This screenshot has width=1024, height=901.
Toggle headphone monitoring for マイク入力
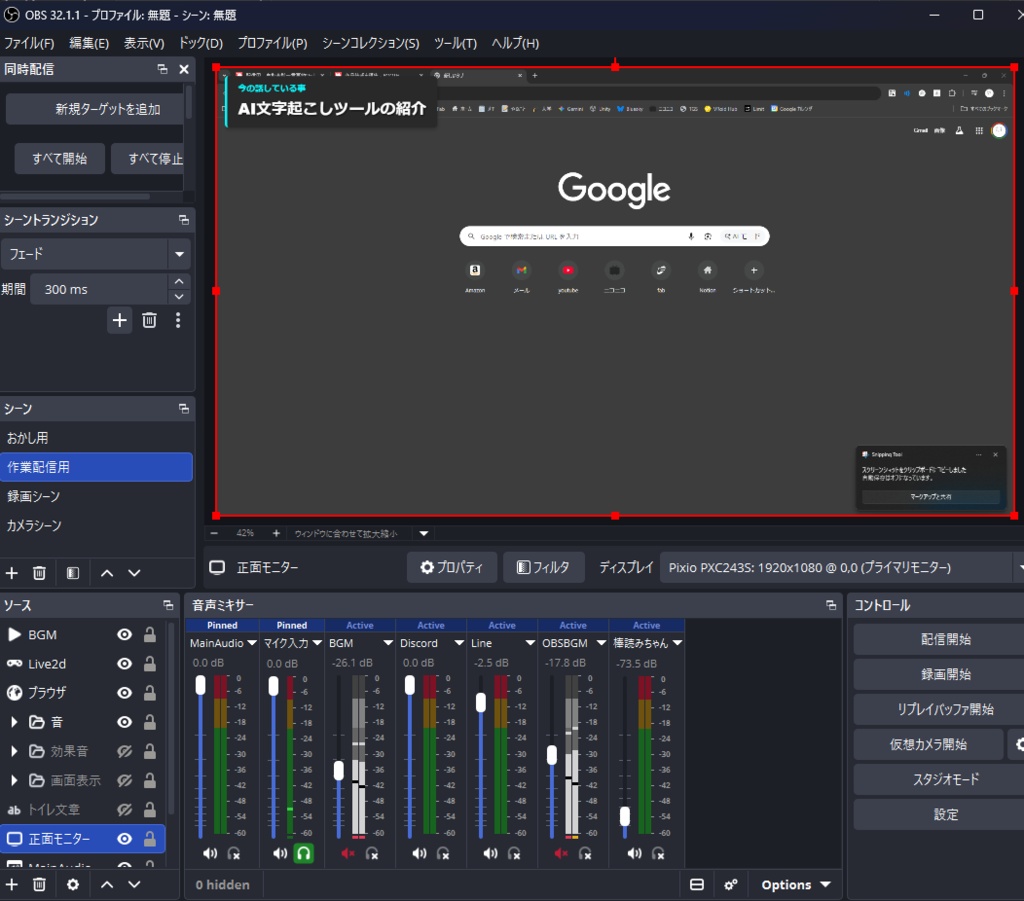(304, 853)
